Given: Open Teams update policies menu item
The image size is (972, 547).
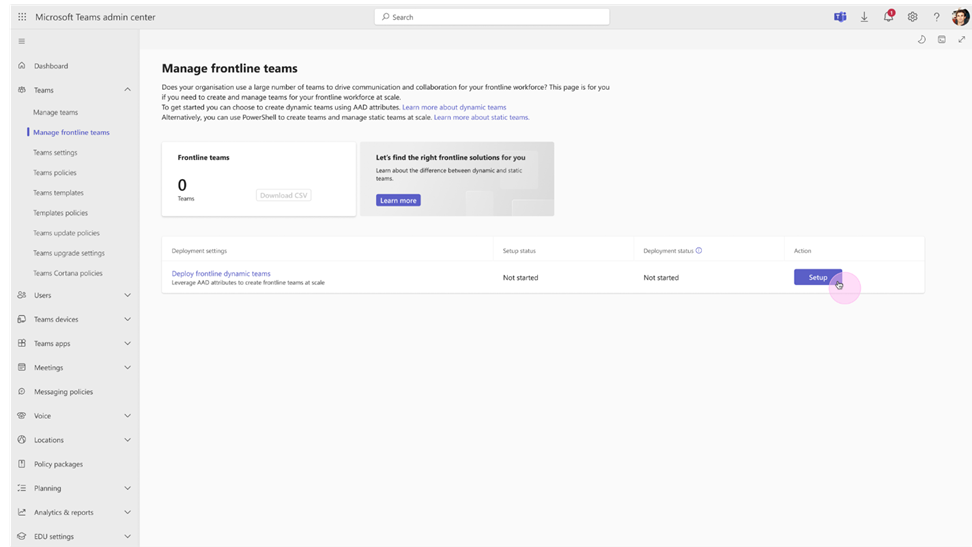Looking at the screenshot, I should pos(66,233).
